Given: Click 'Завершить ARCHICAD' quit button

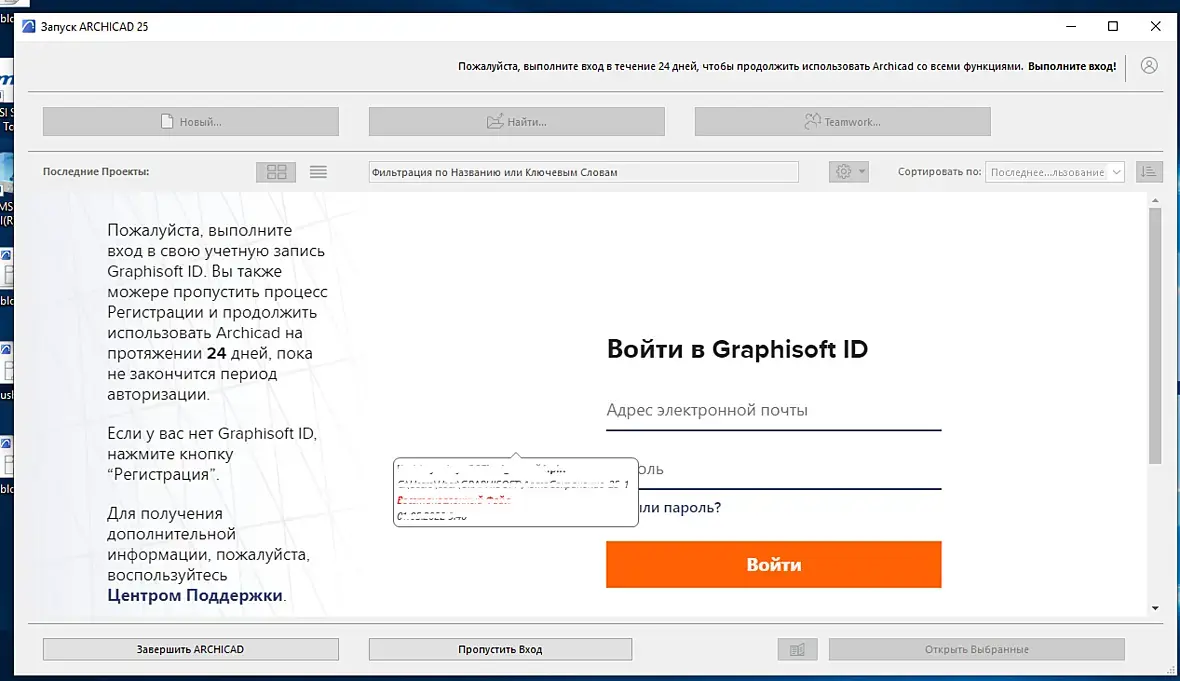Looking at the screenshot, I should pyautogui.click(x=190, y=649).
